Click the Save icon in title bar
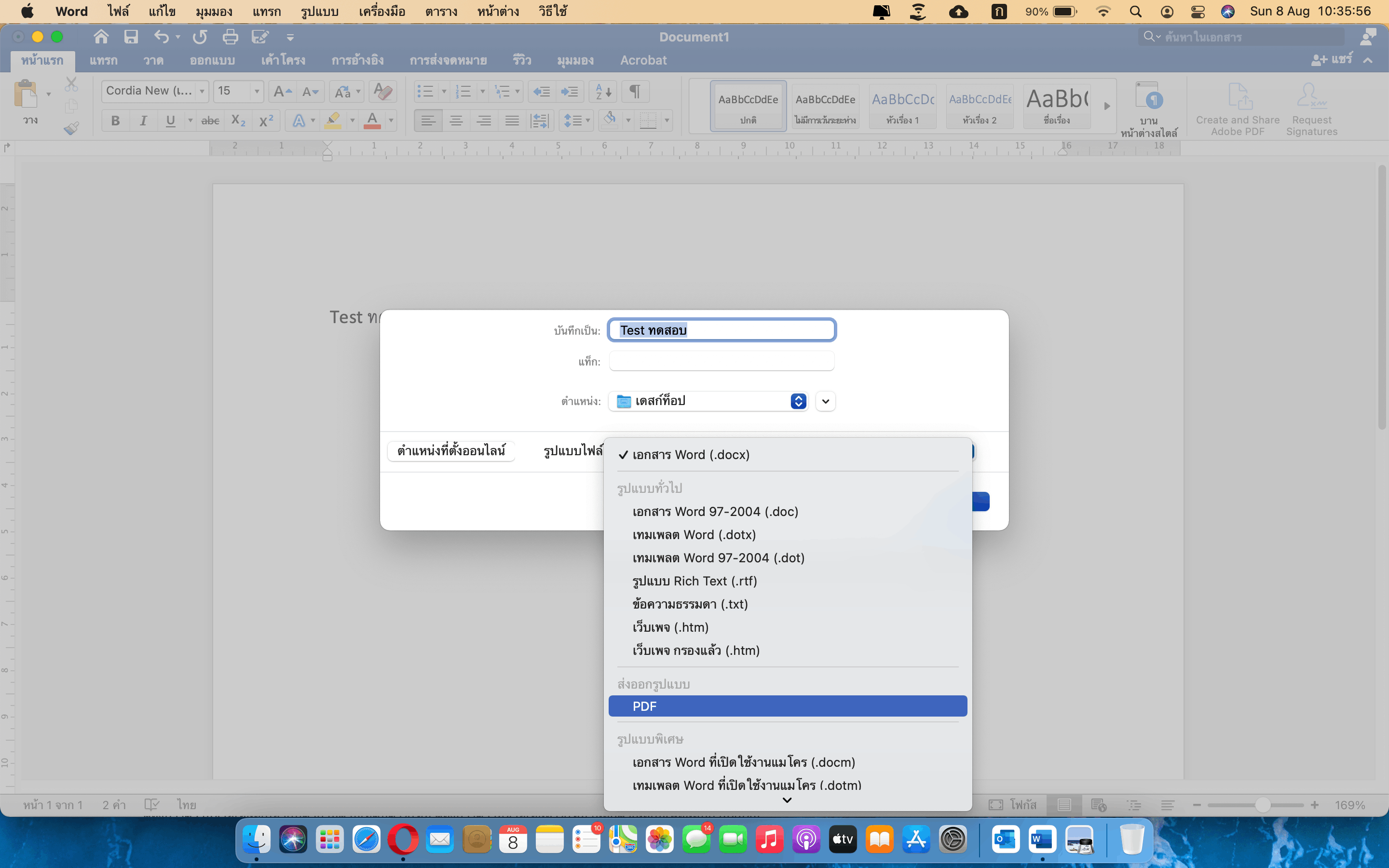Image resolution: width=1389 pixels, height=868 pixels. click(x=131, y=37)
